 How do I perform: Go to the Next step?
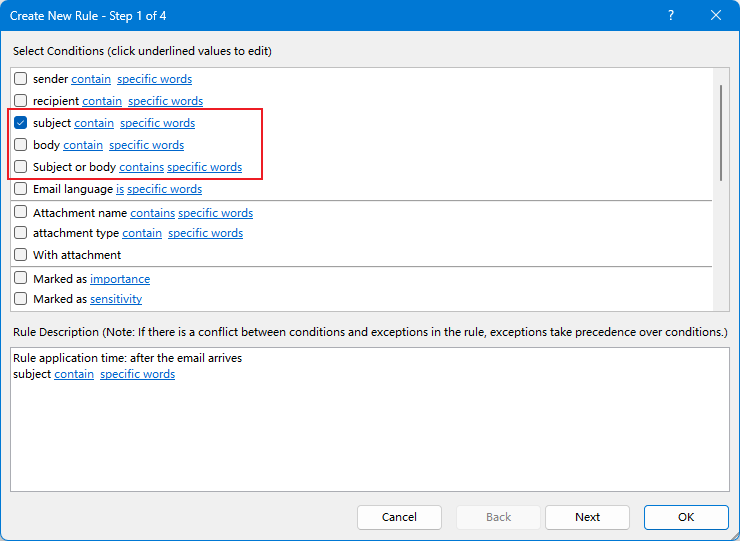587,517
